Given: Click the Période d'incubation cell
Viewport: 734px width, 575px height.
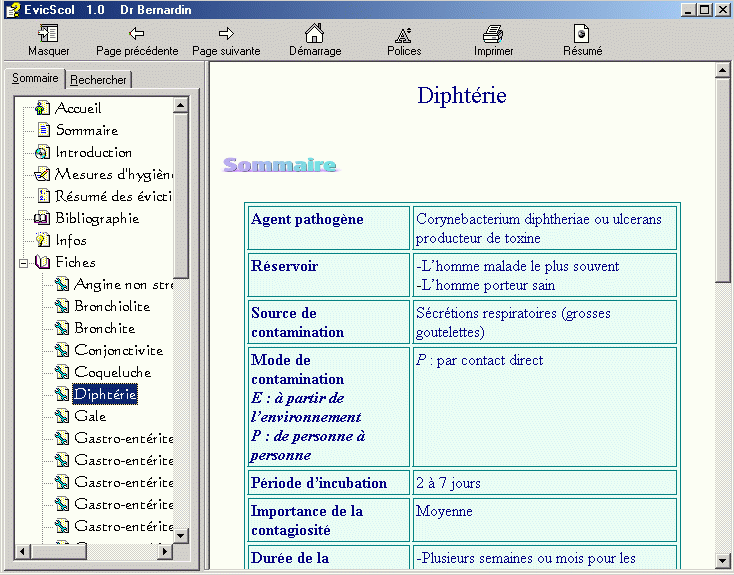Looking at the screenshot, I should [x=329, y=482].
